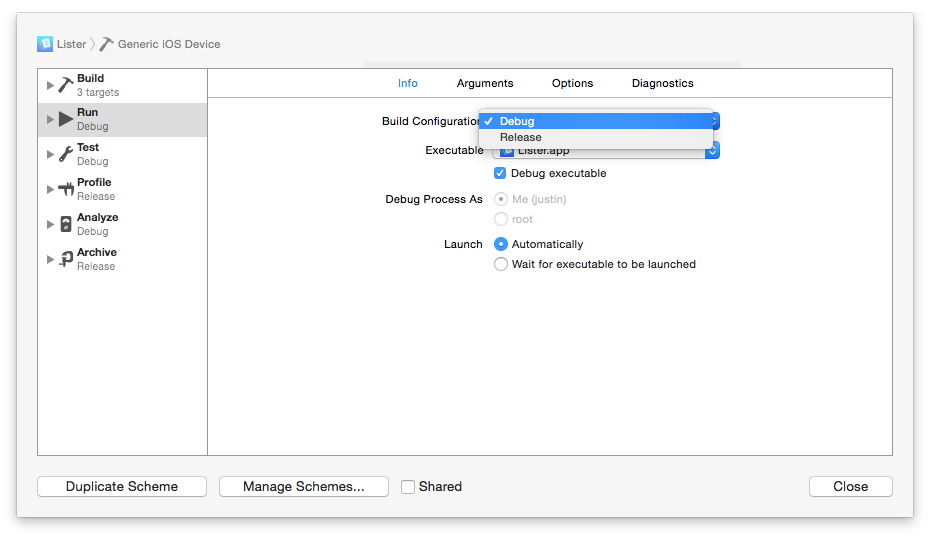Image resolution: width=930 pixels, height=538 pixels.
Task: Expand the Build disclosure triangle
Action: pyautogui.click(x=50, y=85)
